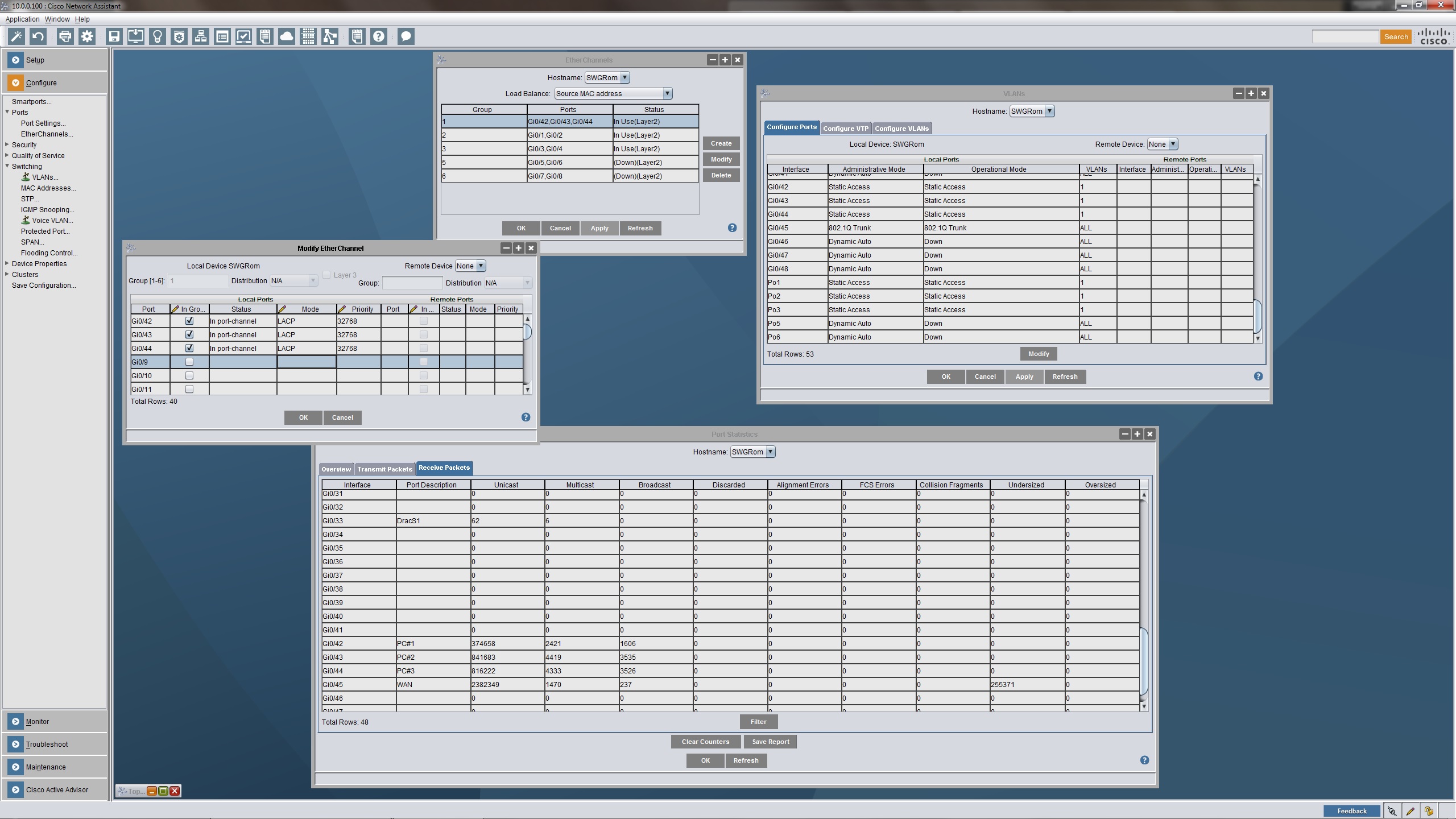Open Hostname dropdown in VLANs window

[x=1032, y=111]
